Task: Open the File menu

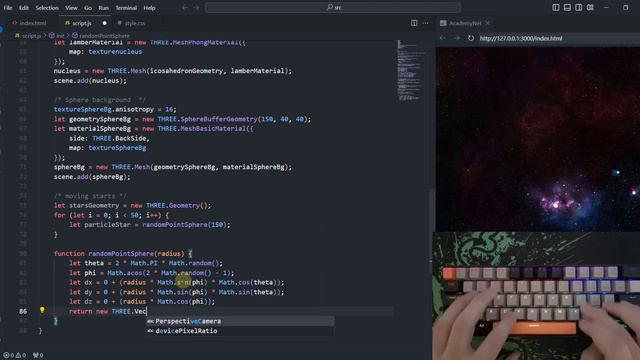Action: (x=8, y=8)
